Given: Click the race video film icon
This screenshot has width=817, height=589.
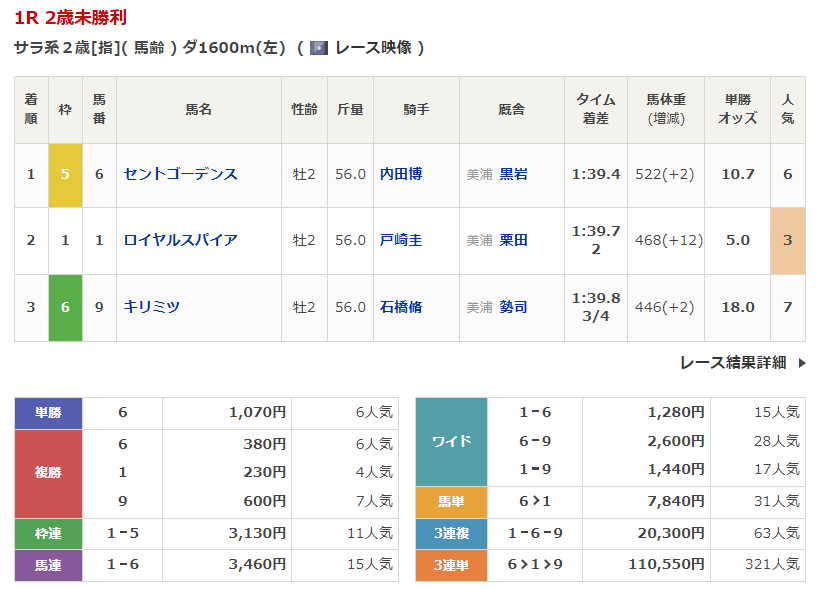Looking at the screenshot, I should click(x=319, y=47).
